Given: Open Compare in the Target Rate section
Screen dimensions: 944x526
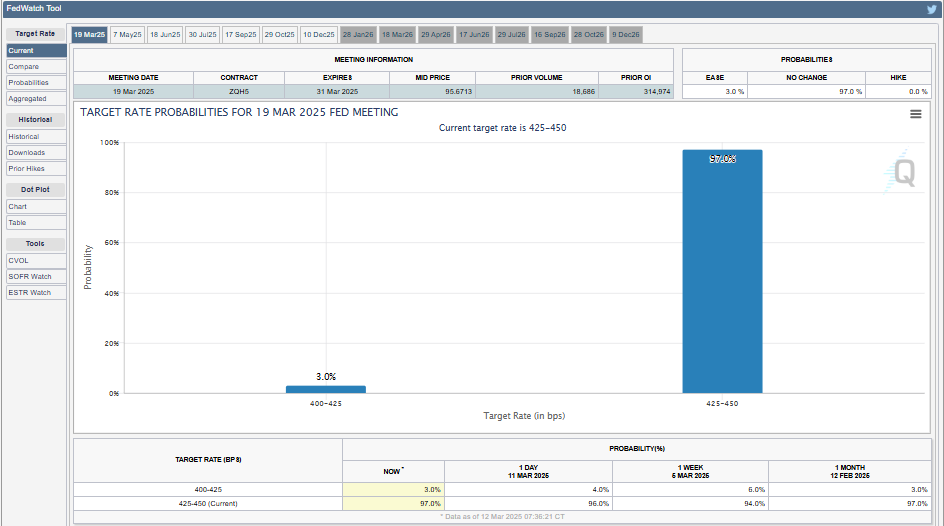Looking at the screenshot, I should coord(24,67).
